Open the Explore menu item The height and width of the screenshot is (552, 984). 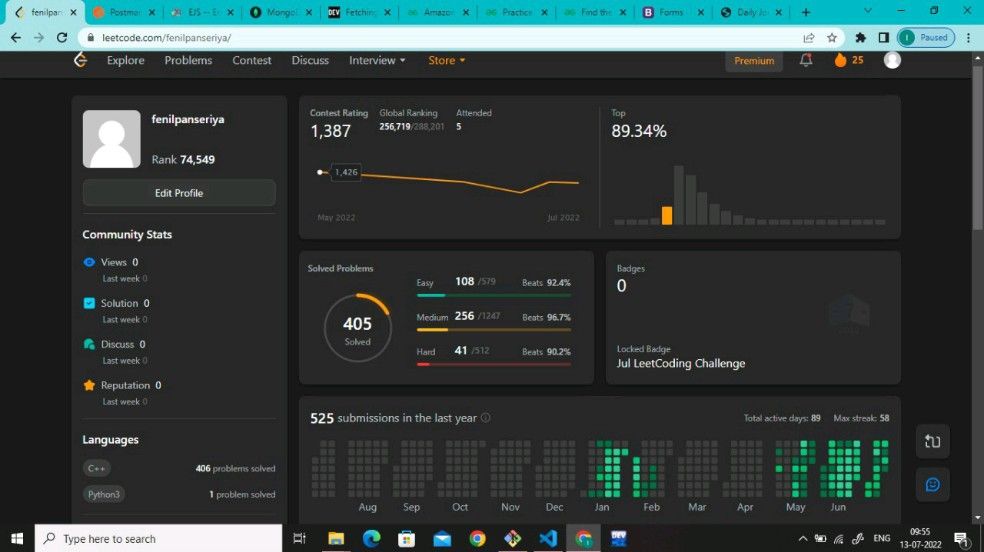tap(126, 60)
